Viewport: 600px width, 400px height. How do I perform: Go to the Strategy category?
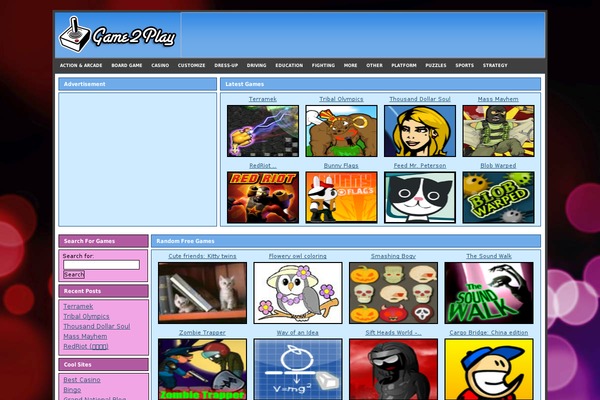pyautogui.click(x=495, y=65)
